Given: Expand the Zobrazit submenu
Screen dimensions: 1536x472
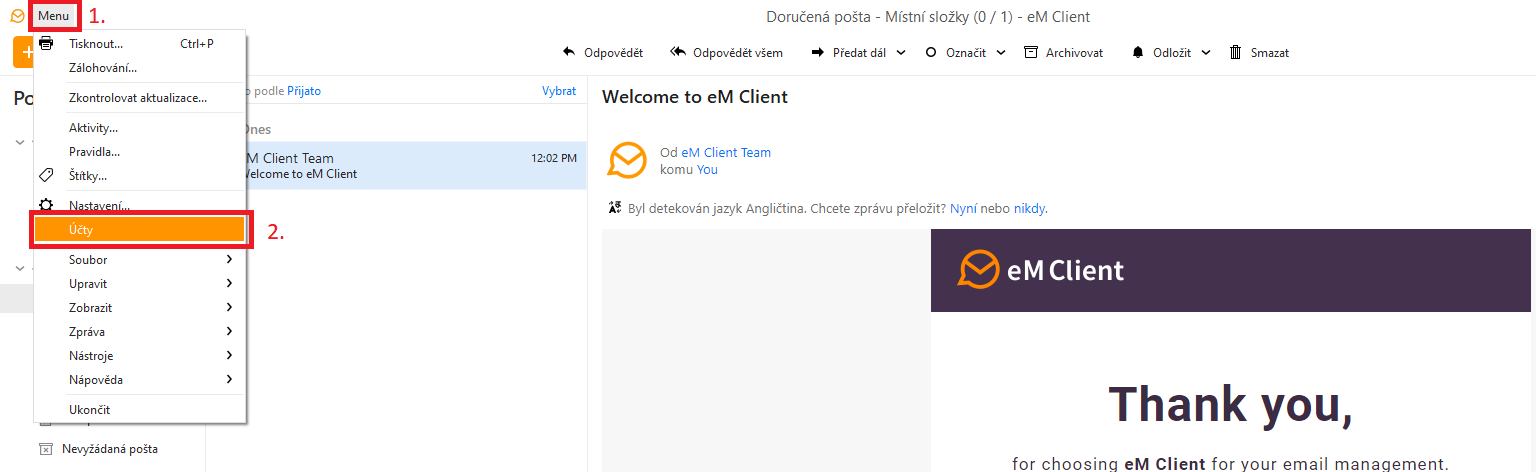Looking at the screenshot, I should point(140,308).
